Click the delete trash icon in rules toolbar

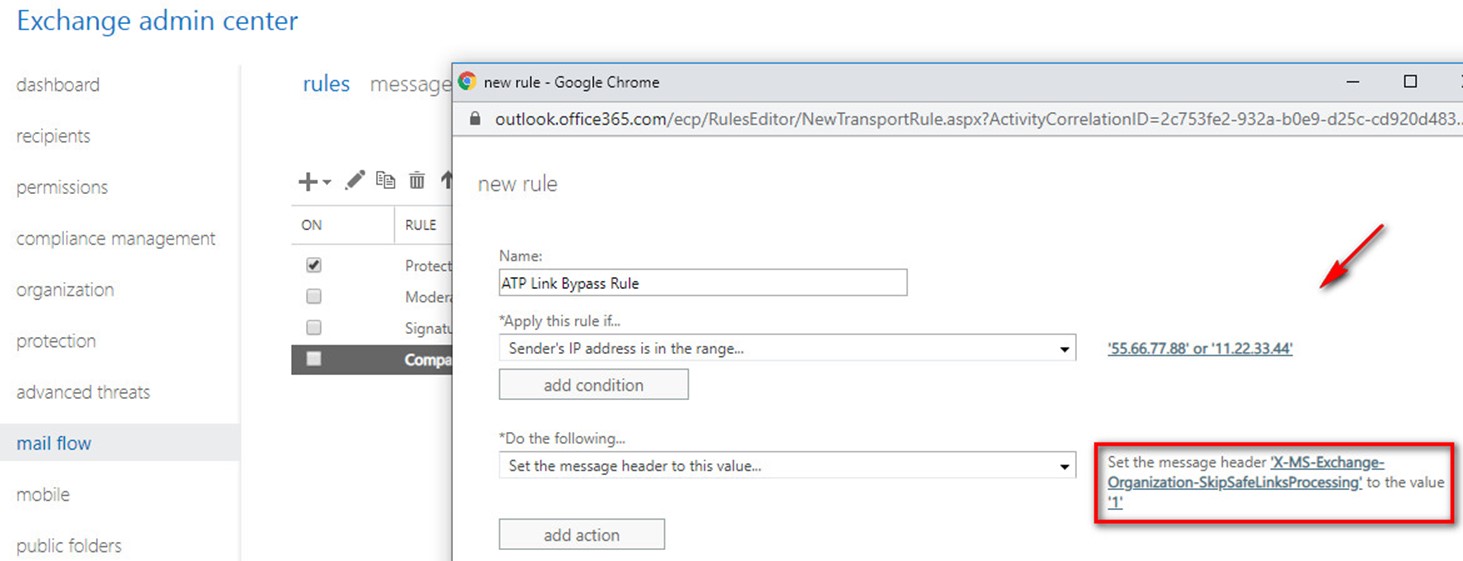(417, 180)
